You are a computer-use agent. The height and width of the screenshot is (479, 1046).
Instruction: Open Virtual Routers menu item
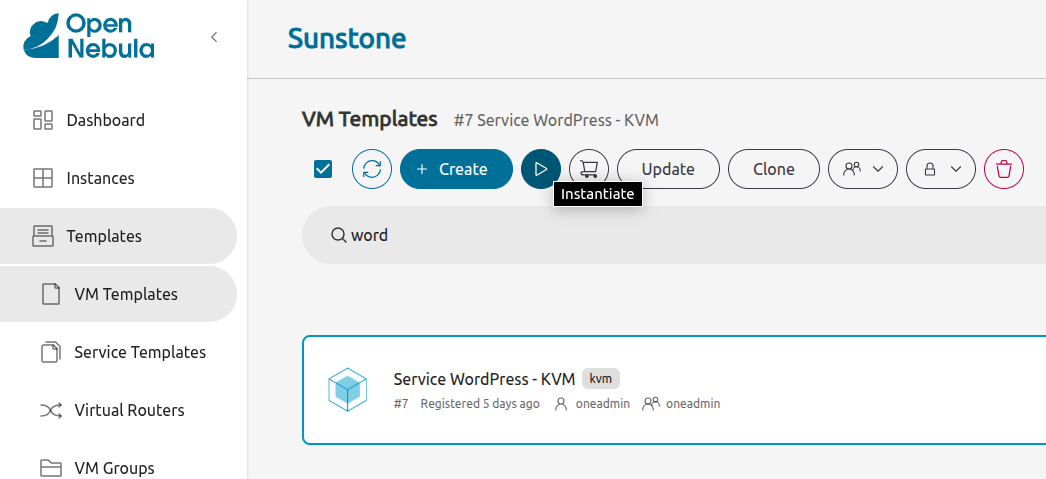(x=129, y=410)
